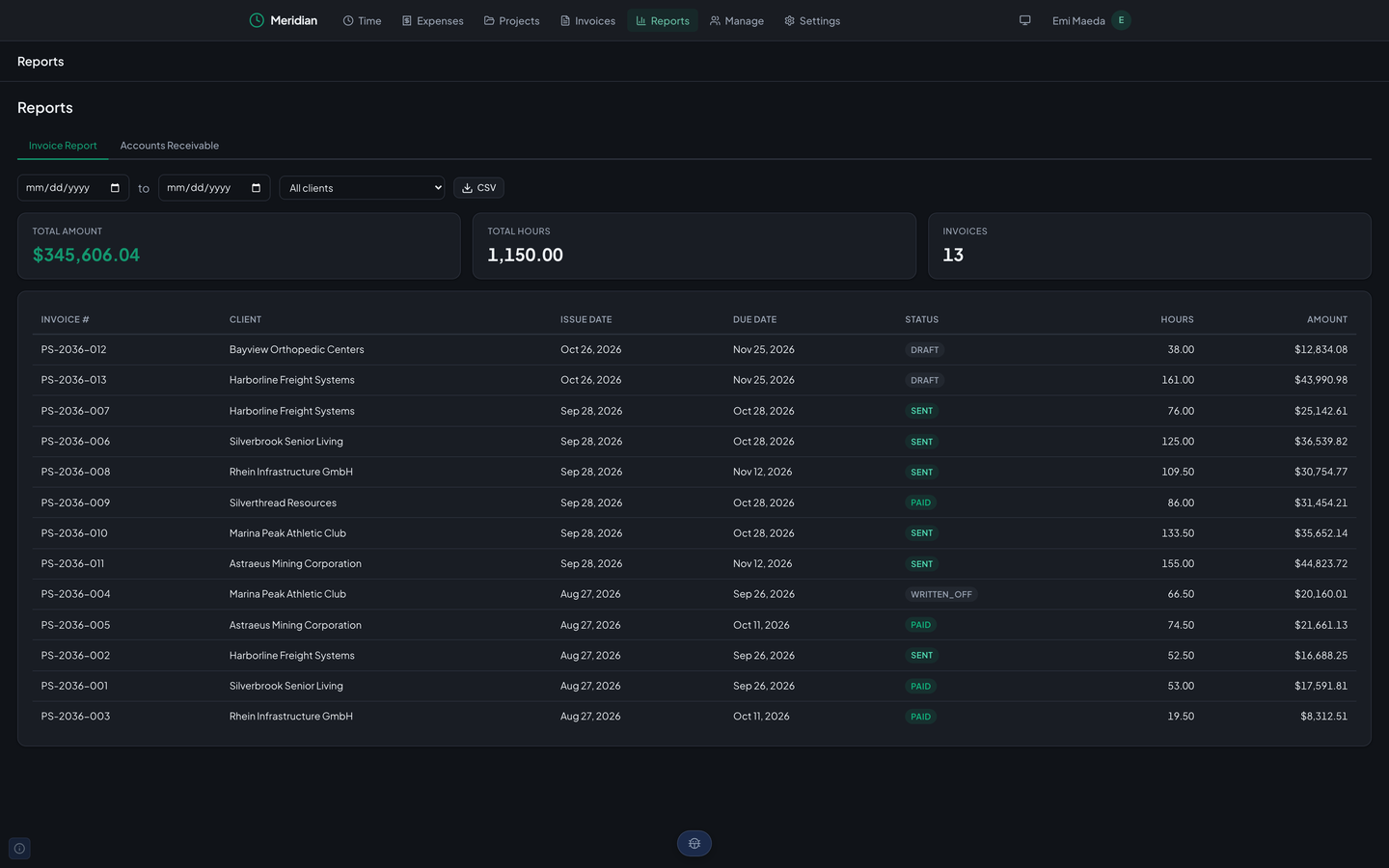Open the Time page
1389x868 pixels.
click(x=362, y=20)
